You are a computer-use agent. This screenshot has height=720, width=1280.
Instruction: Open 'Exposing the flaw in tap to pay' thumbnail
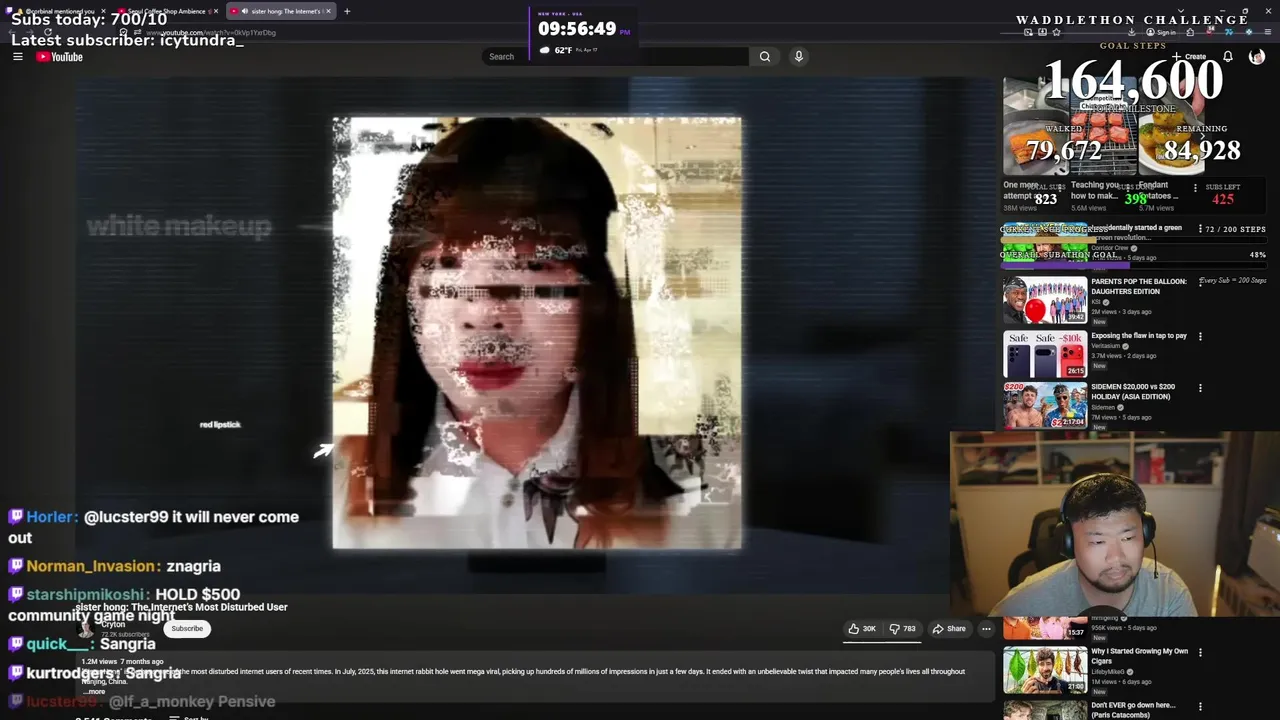(1045, 354)
